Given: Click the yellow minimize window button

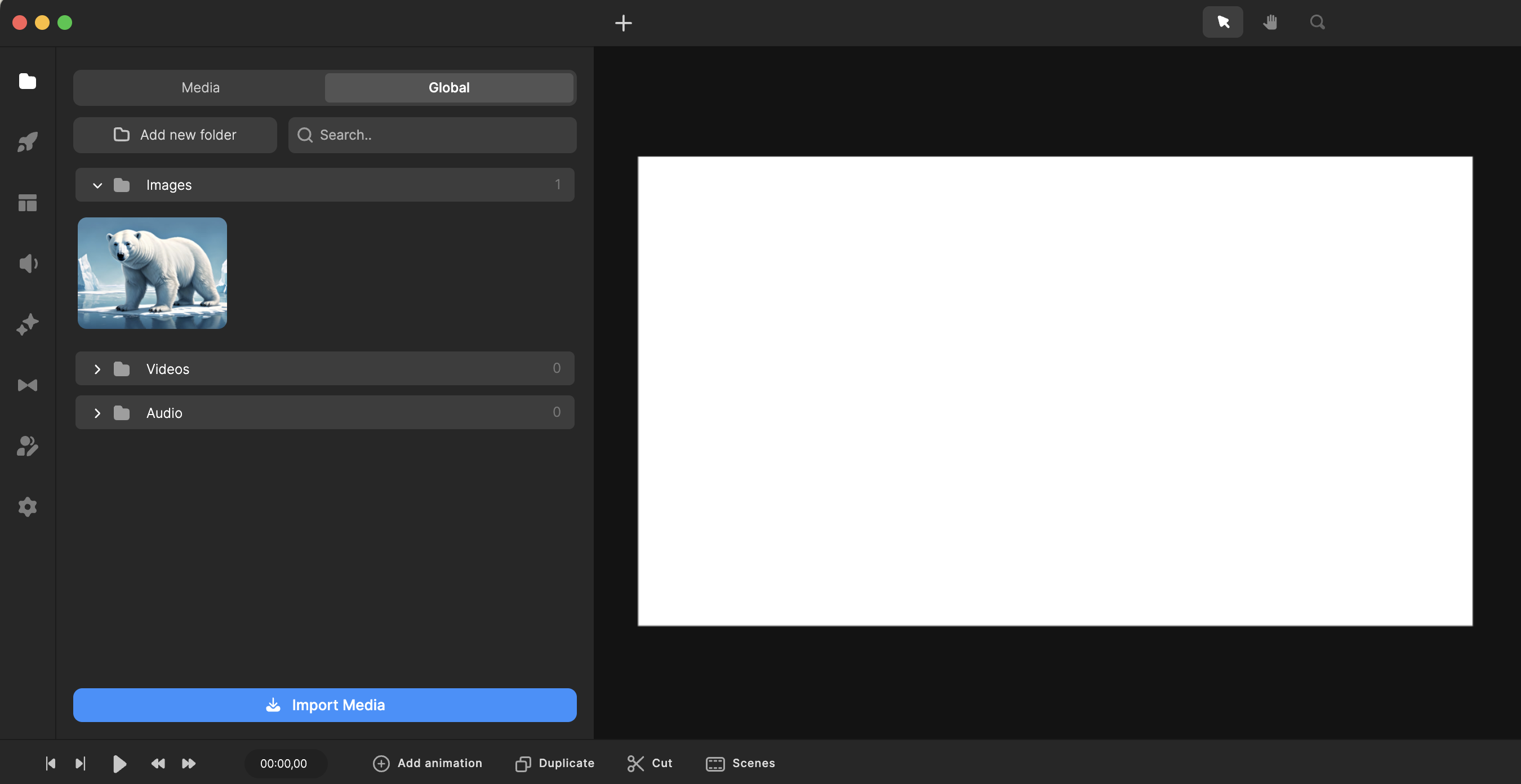Looking at the screenshot, I should click(x=42, y=23).
